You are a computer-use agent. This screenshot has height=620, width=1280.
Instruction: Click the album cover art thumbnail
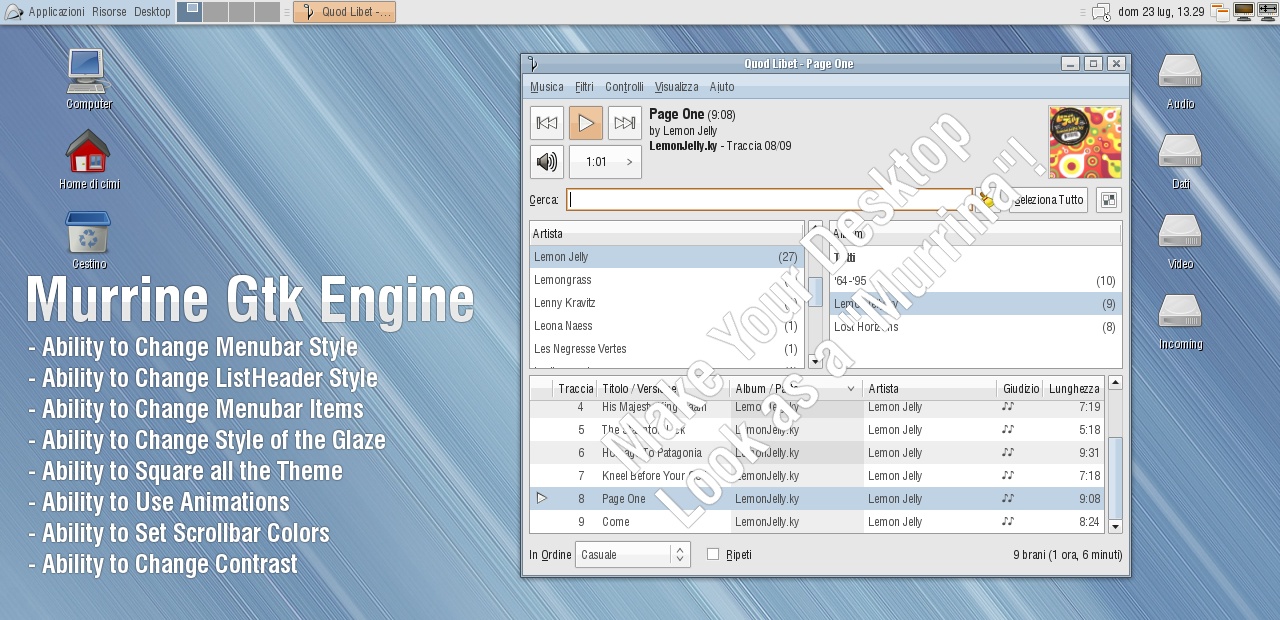click(x=1085, y=142)
